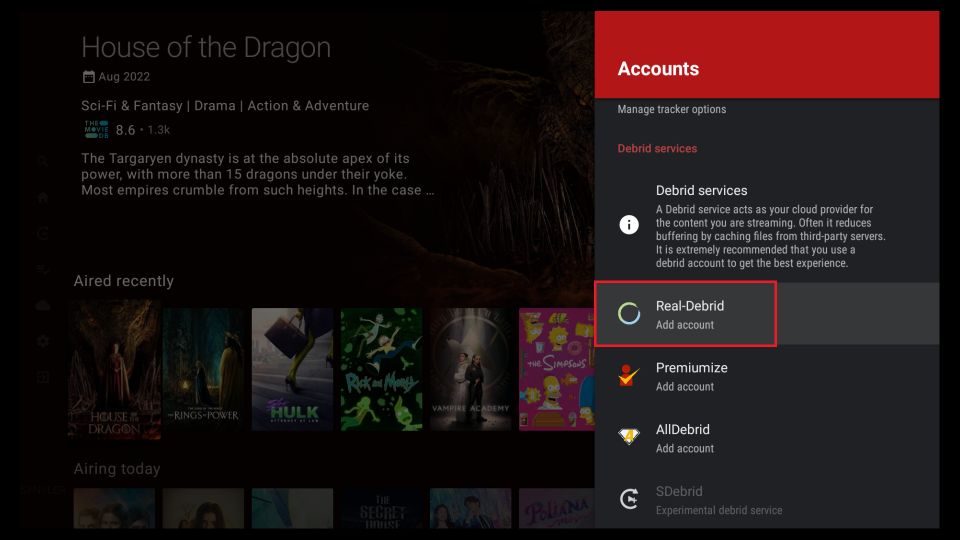Open The Simpsons poster thumbnail
Image resolution: width=960 pixels, height=540 pixels.
557,369
